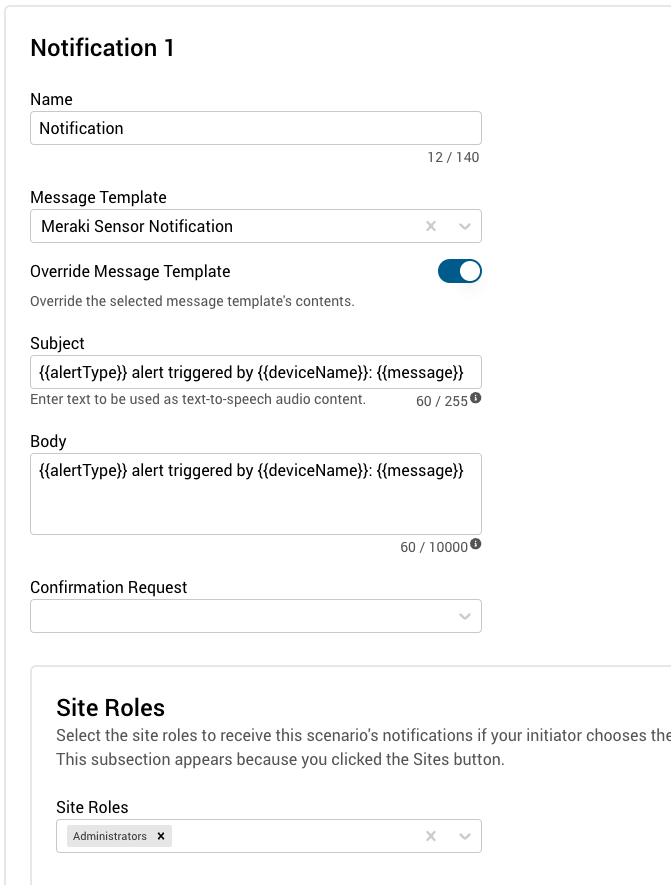
Task: Click the selected Meraki Sensor Notification template text
Action: (x=135, y=226)
